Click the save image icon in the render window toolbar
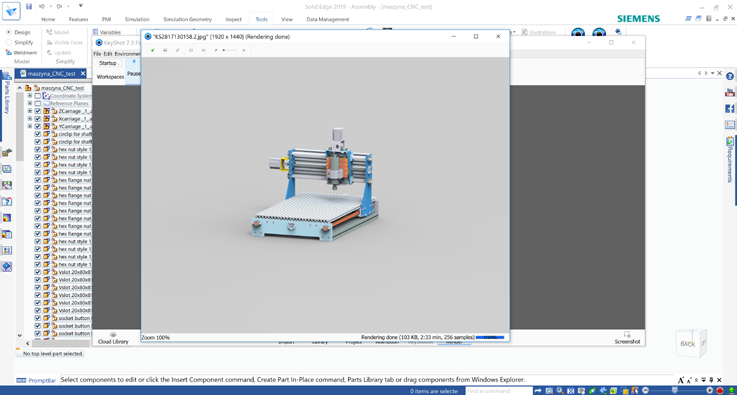 [x=165, y=50]
